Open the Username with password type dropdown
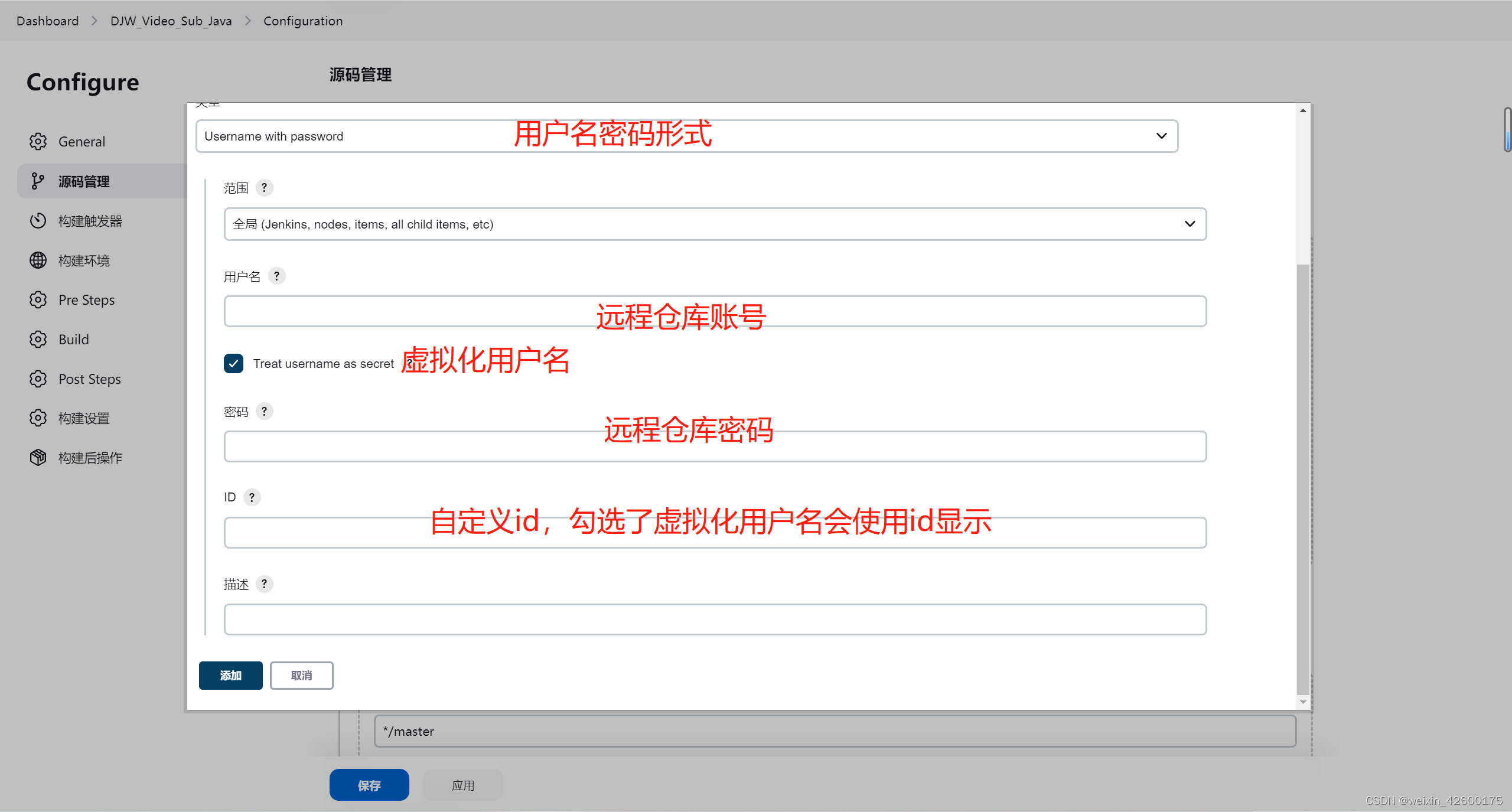 [686, 136]
